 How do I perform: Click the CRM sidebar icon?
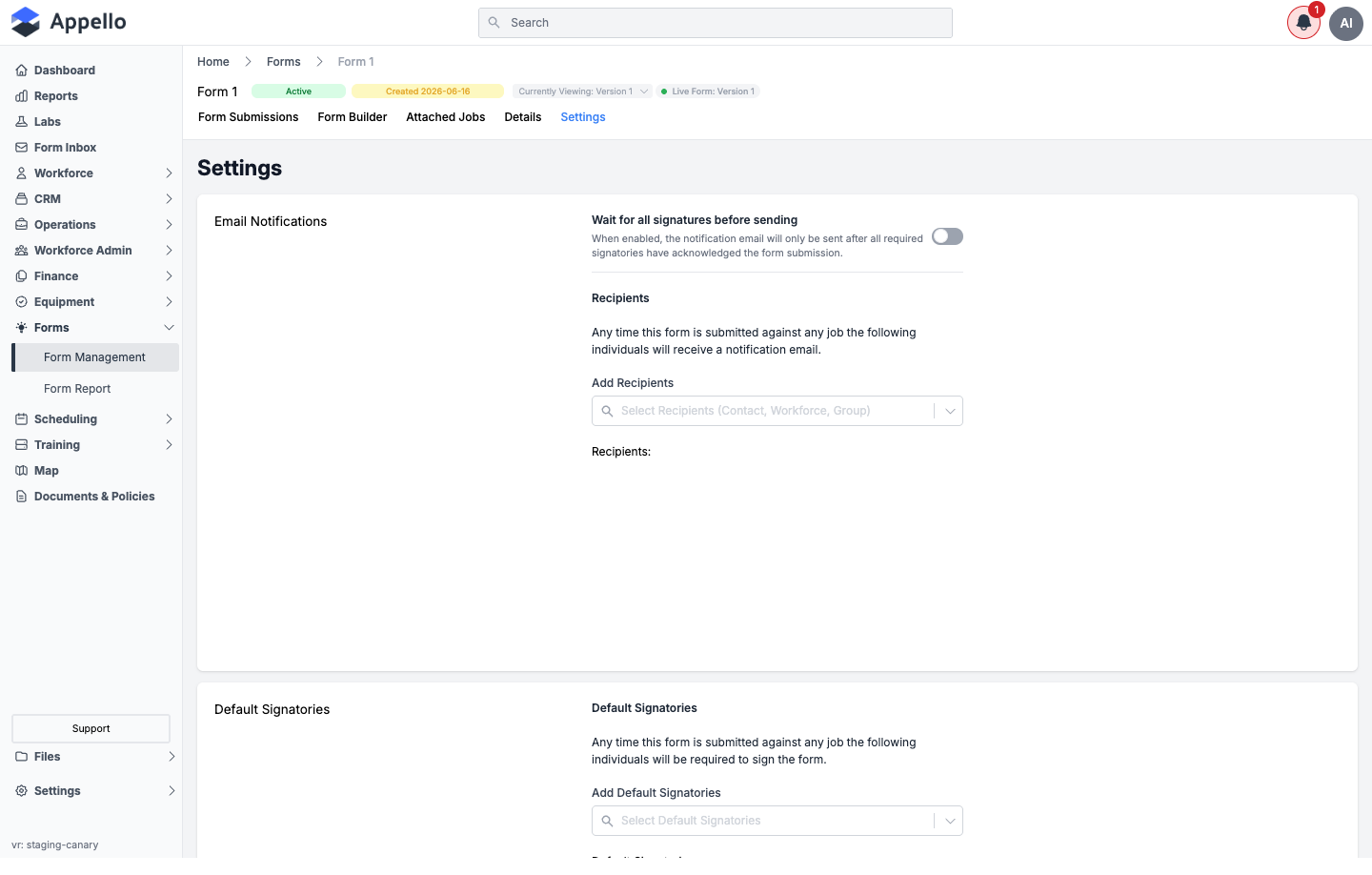point(21,199)
